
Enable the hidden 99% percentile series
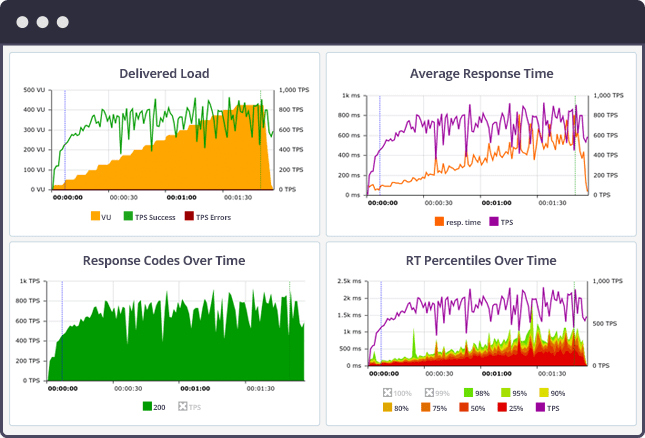[429, 392]
